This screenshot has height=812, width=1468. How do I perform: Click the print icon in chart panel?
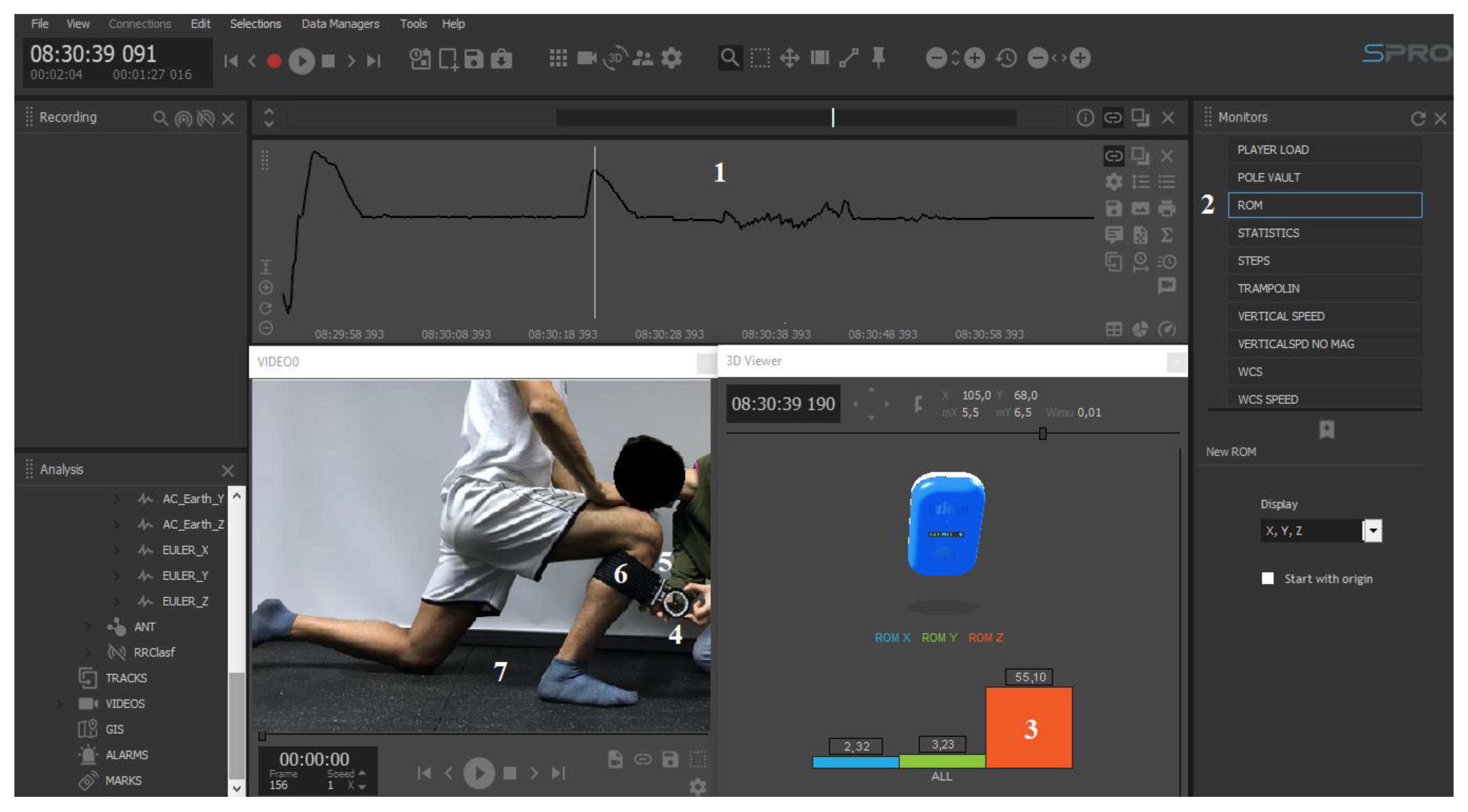1167,209
